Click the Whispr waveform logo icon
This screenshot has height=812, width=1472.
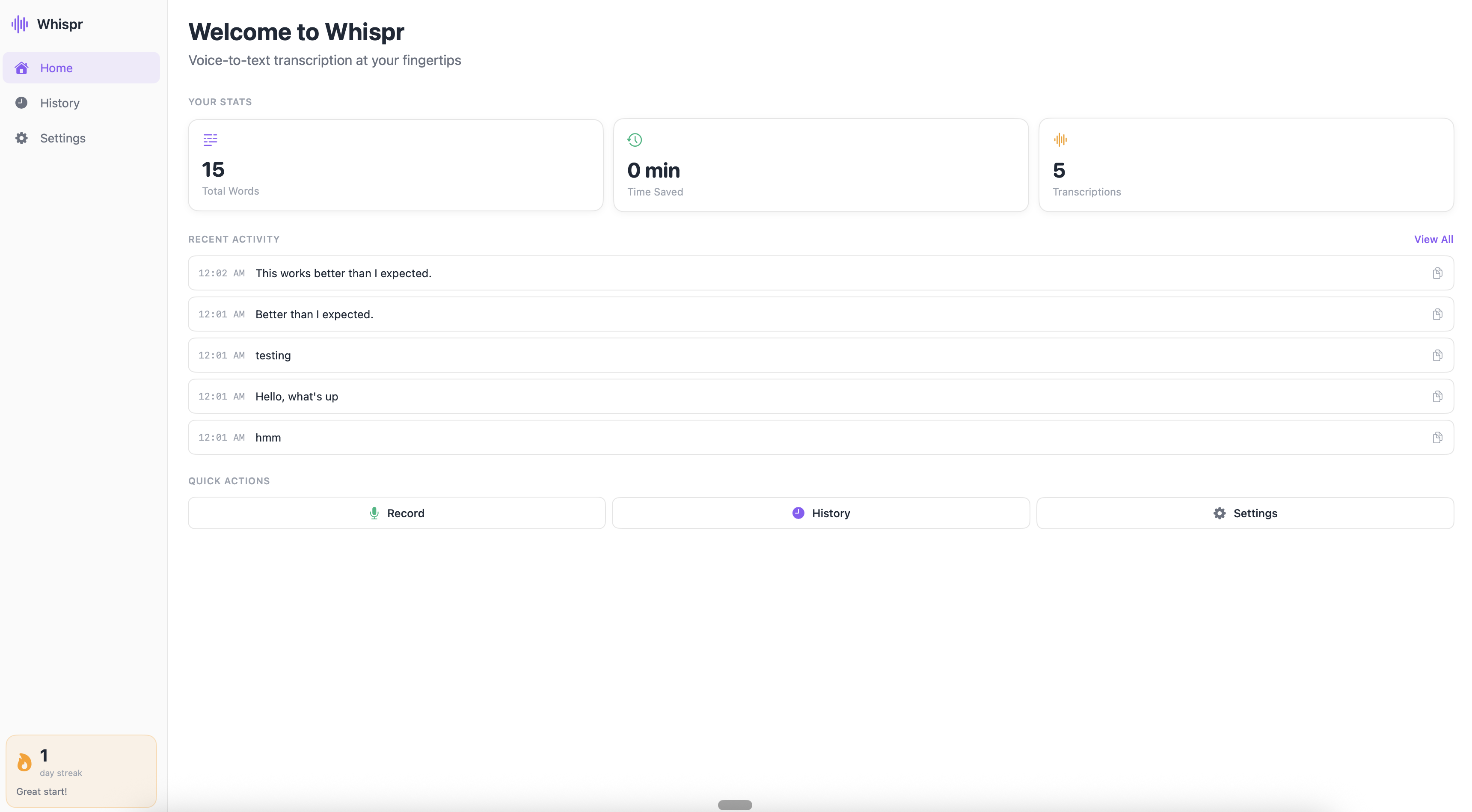pyautogui.click(x=19, y=24)
